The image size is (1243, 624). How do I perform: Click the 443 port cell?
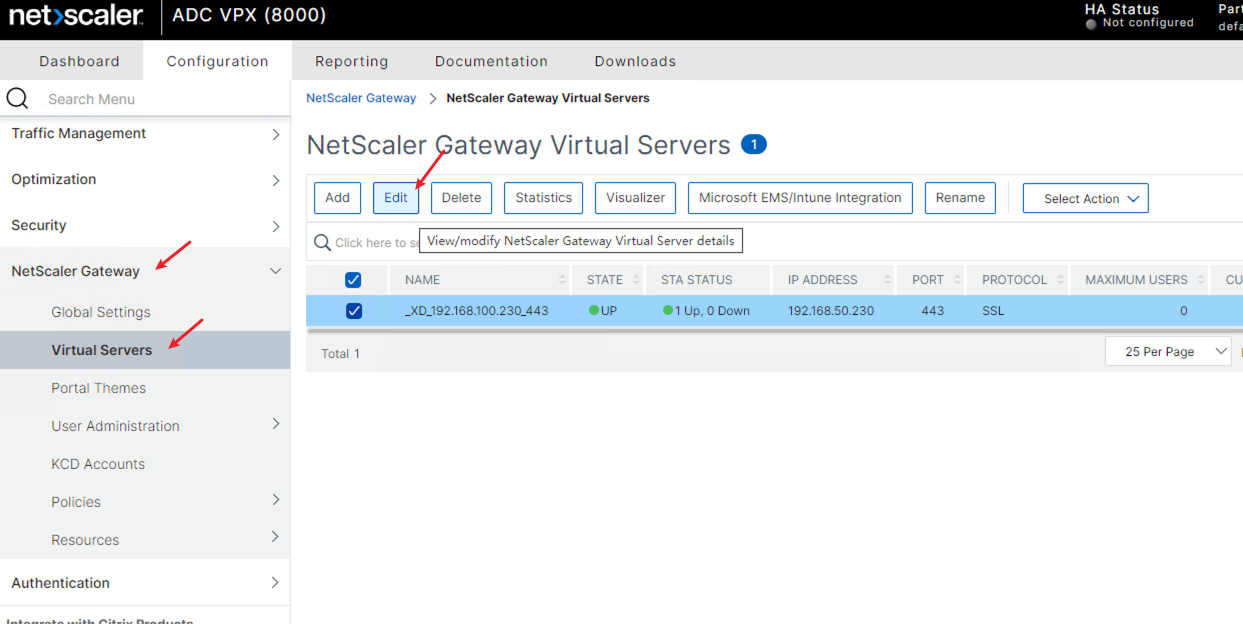tap(933, 311)
